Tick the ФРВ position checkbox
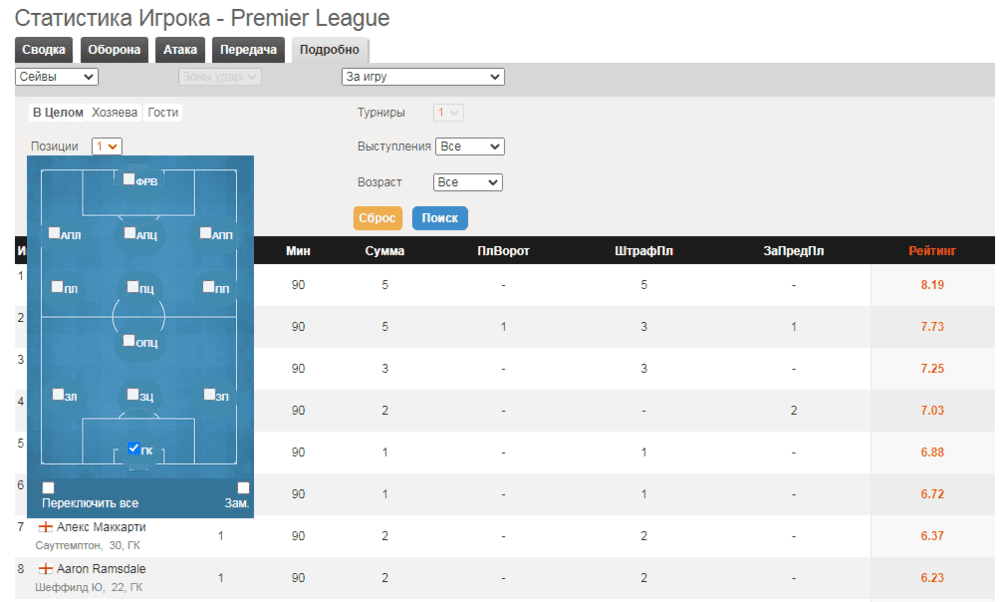Image resolution: width=1000 pixels, height=602 pixels. point(129,180)
